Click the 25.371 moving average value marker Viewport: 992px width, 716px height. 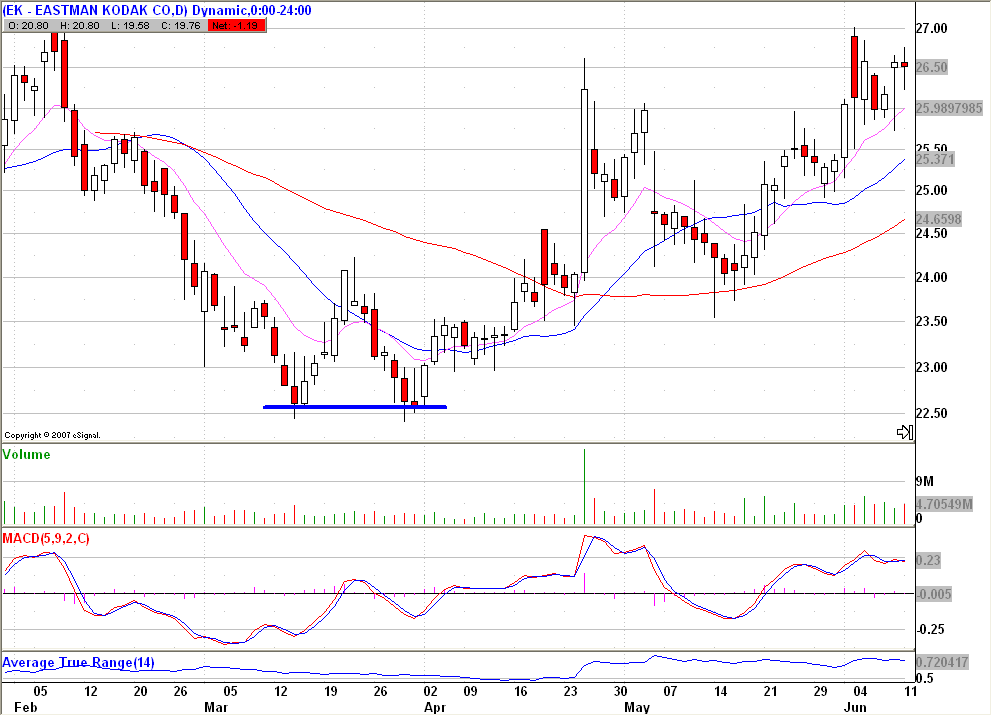(x=935, y=159)
